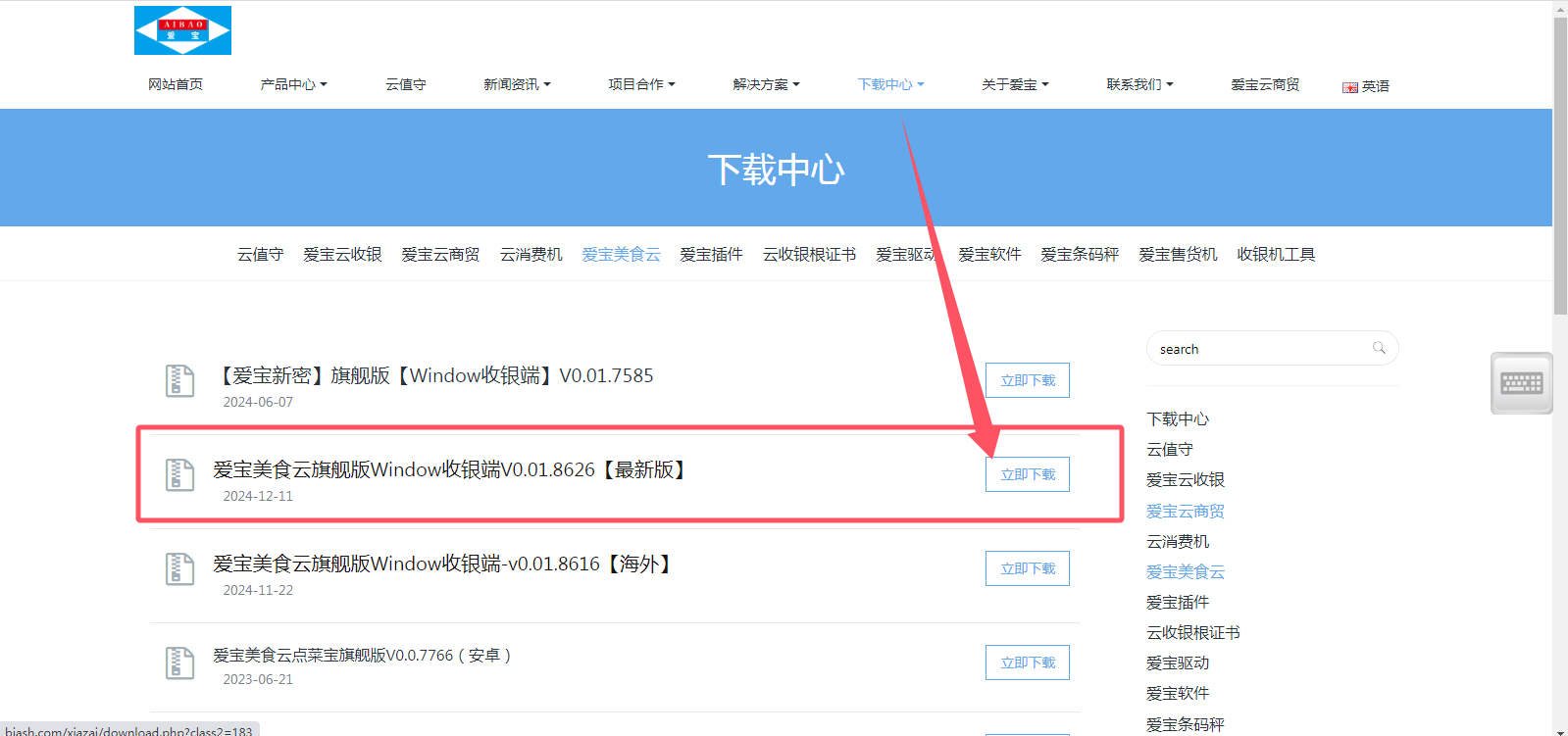1568x736 pixels.
Task: Open 下载中心 in the sidebar
Action: click(x=1178, y=418)
